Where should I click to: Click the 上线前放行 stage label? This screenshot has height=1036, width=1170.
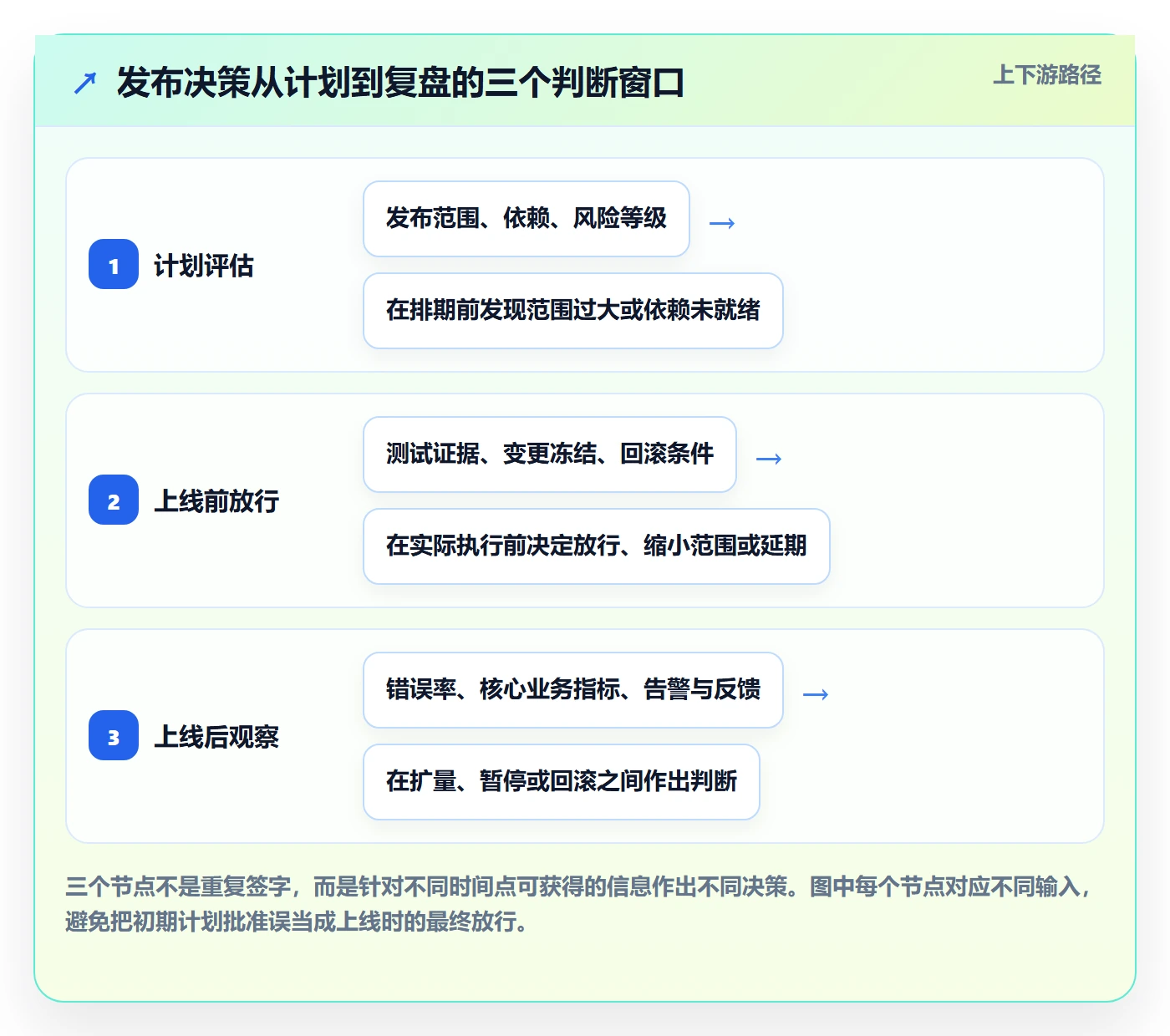pos(216,501)
